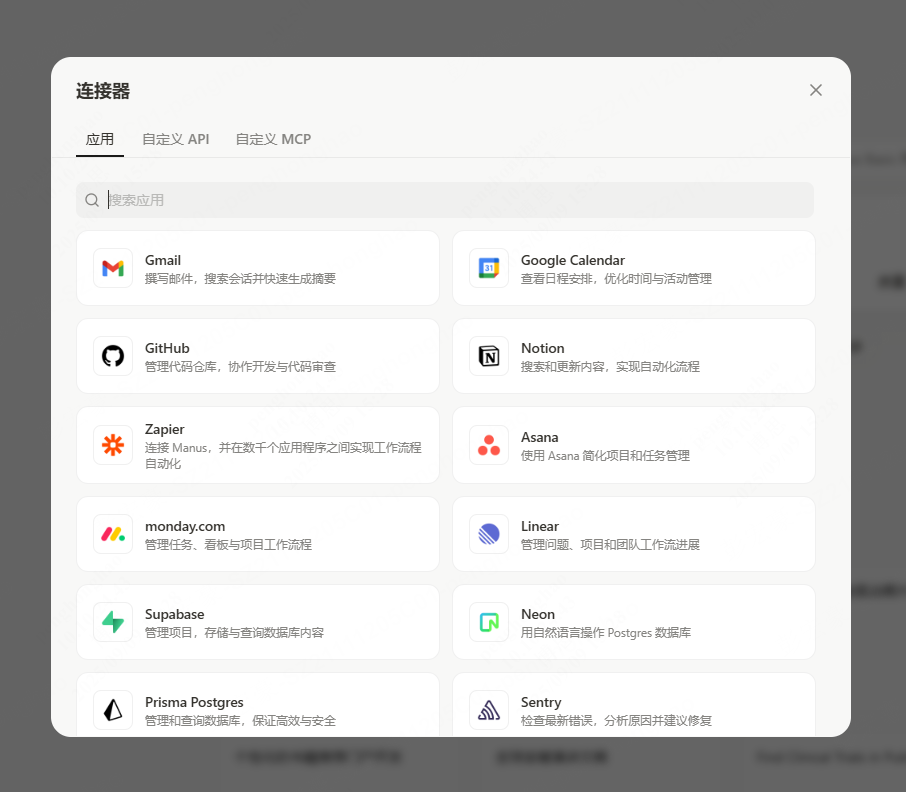
Task: Click description 搜索和更新内容，实现自动化流程
Action: point(610,366)
